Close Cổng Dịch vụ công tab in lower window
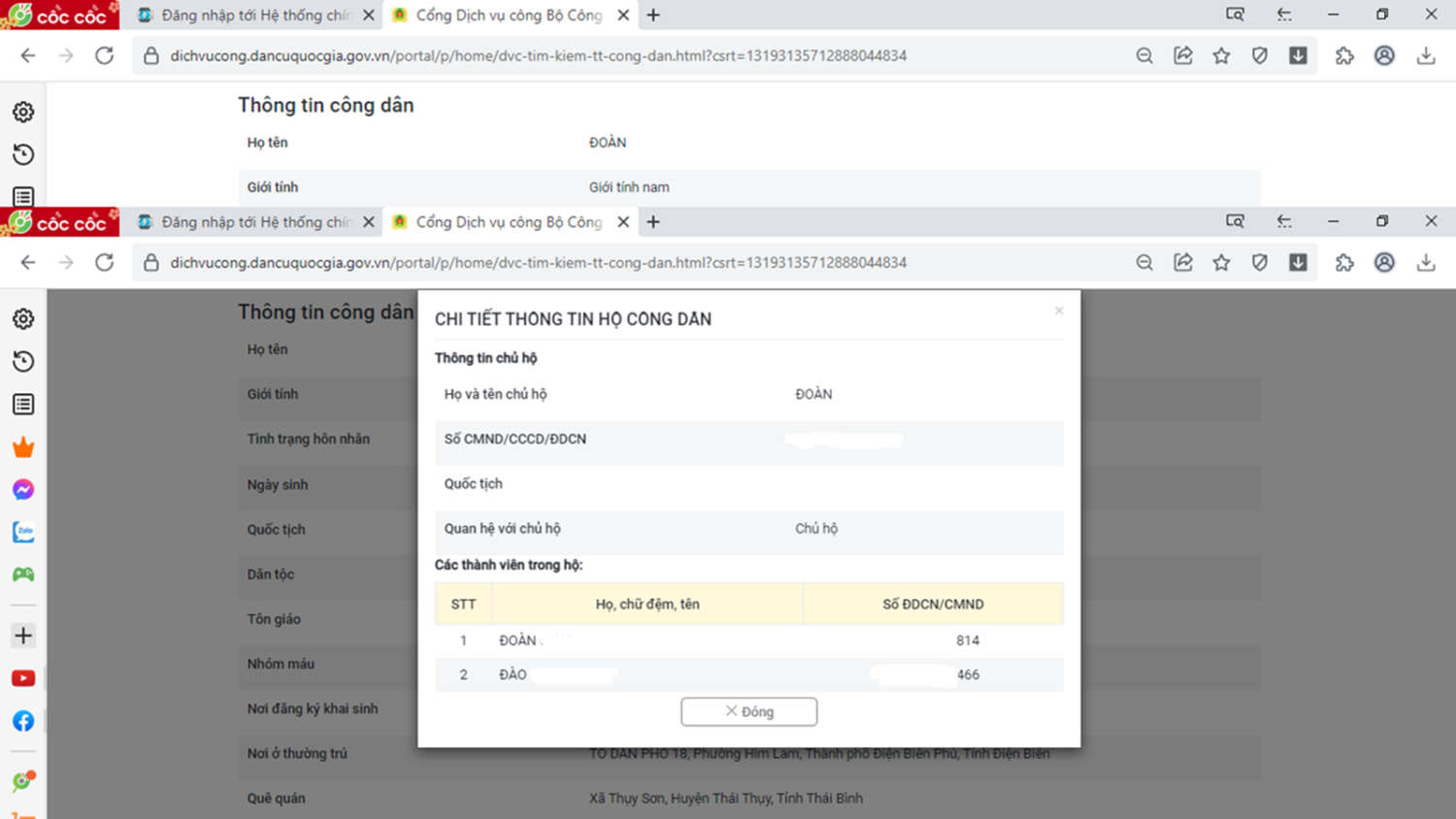This screenshot has height=819, width=1456. click(x=623, y=222)
